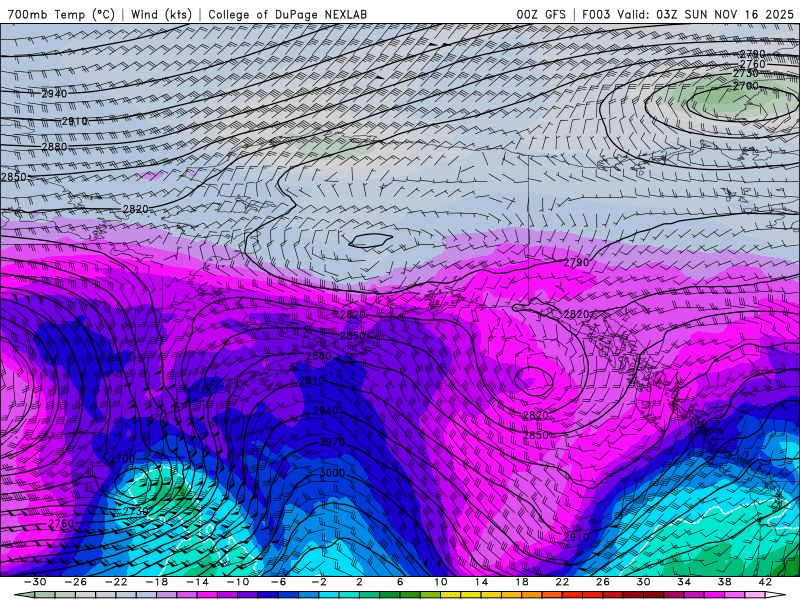Screen dimensions: 800x600
Task: Click the 14 legend tick label
Action: [481, 582]
